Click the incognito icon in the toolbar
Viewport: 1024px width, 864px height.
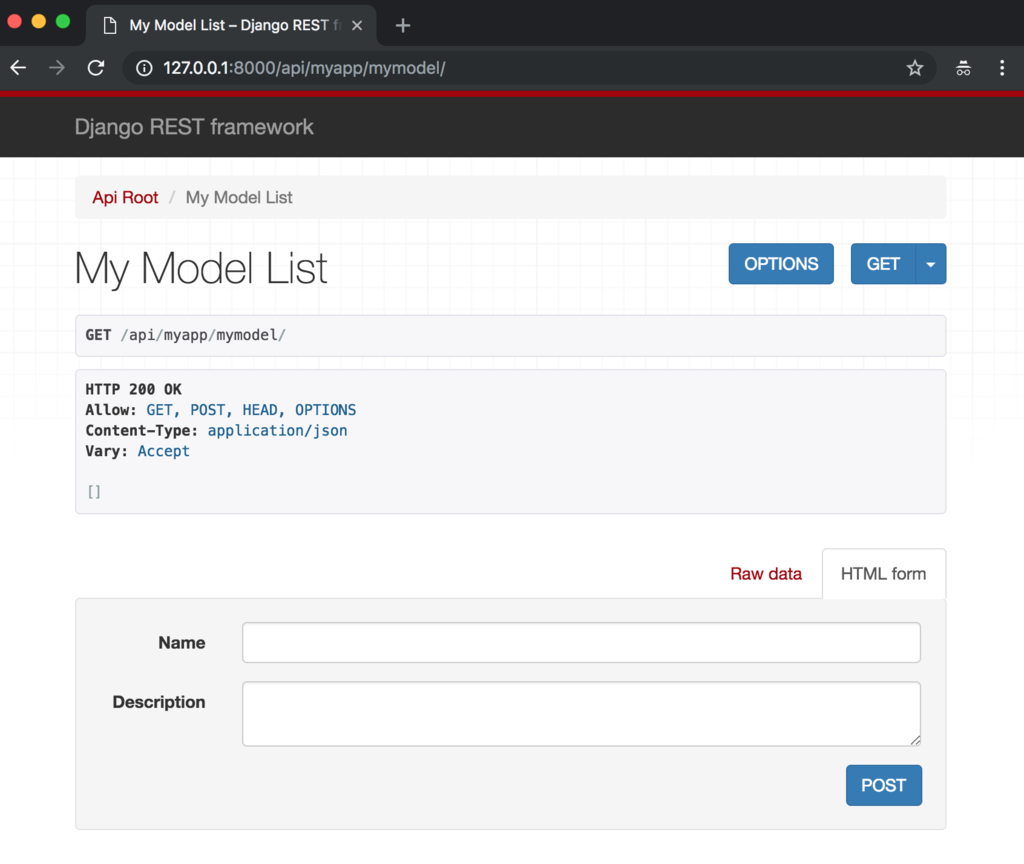point(963,68)
